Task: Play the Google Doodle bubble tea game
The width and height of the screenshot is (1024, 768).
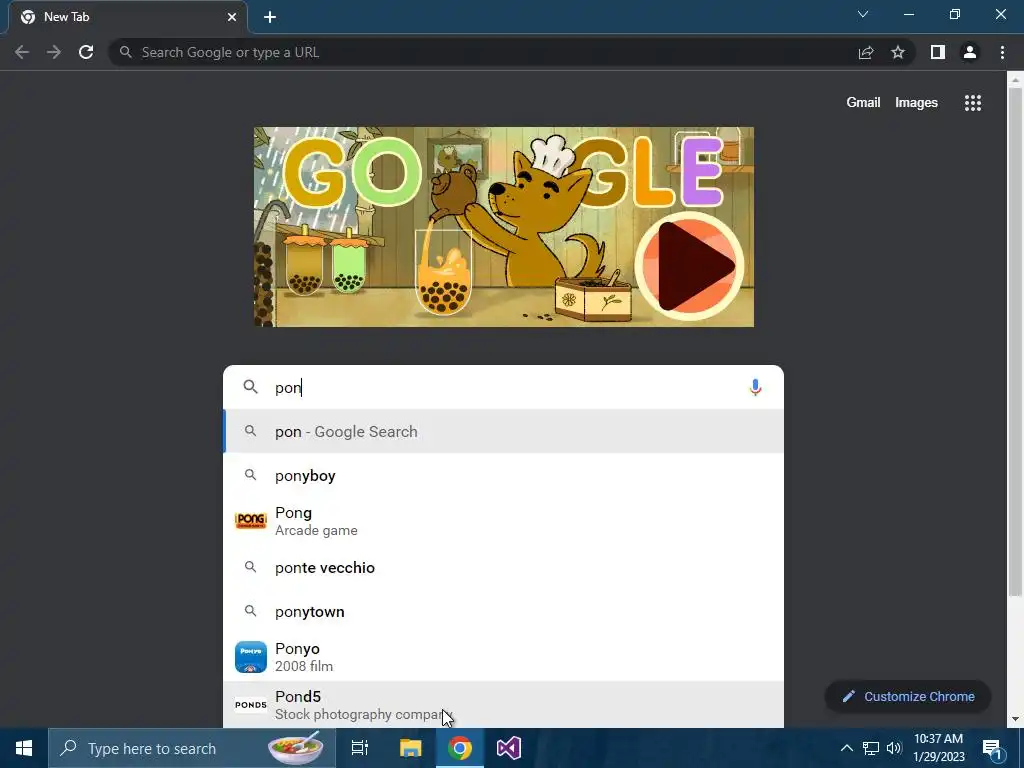Action: click(689, 266)
